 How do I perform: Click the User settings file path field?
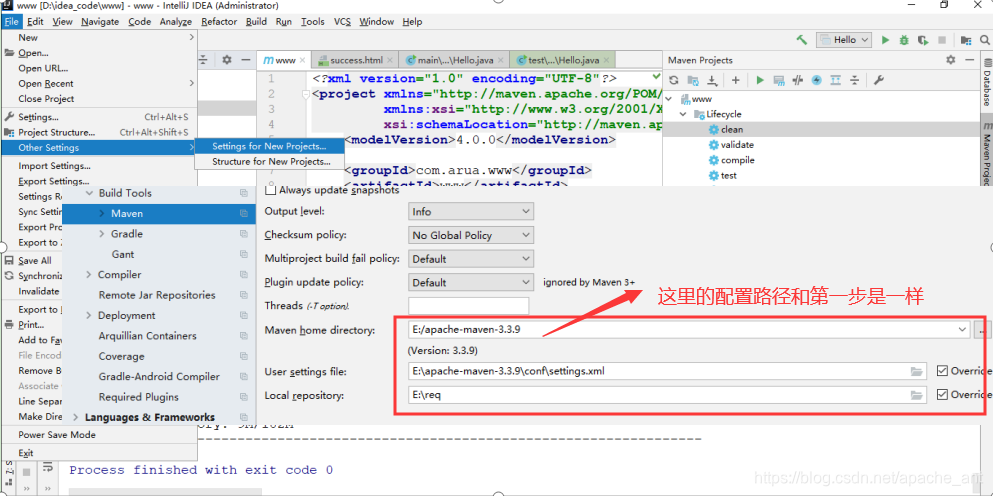[659, 371]
